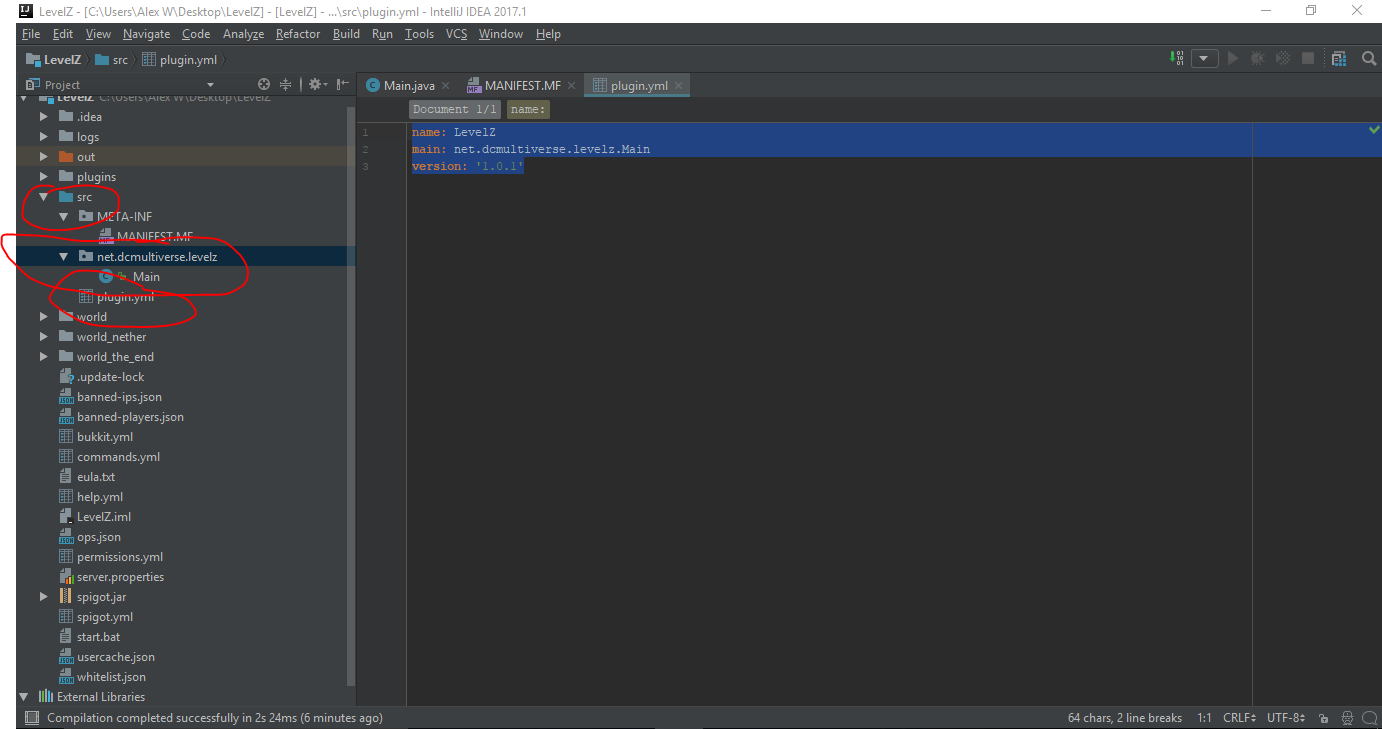This screenshot has height=729, width=1382.
Task: Click the IDE inspection profile Hector icon
Action: 1347,717
